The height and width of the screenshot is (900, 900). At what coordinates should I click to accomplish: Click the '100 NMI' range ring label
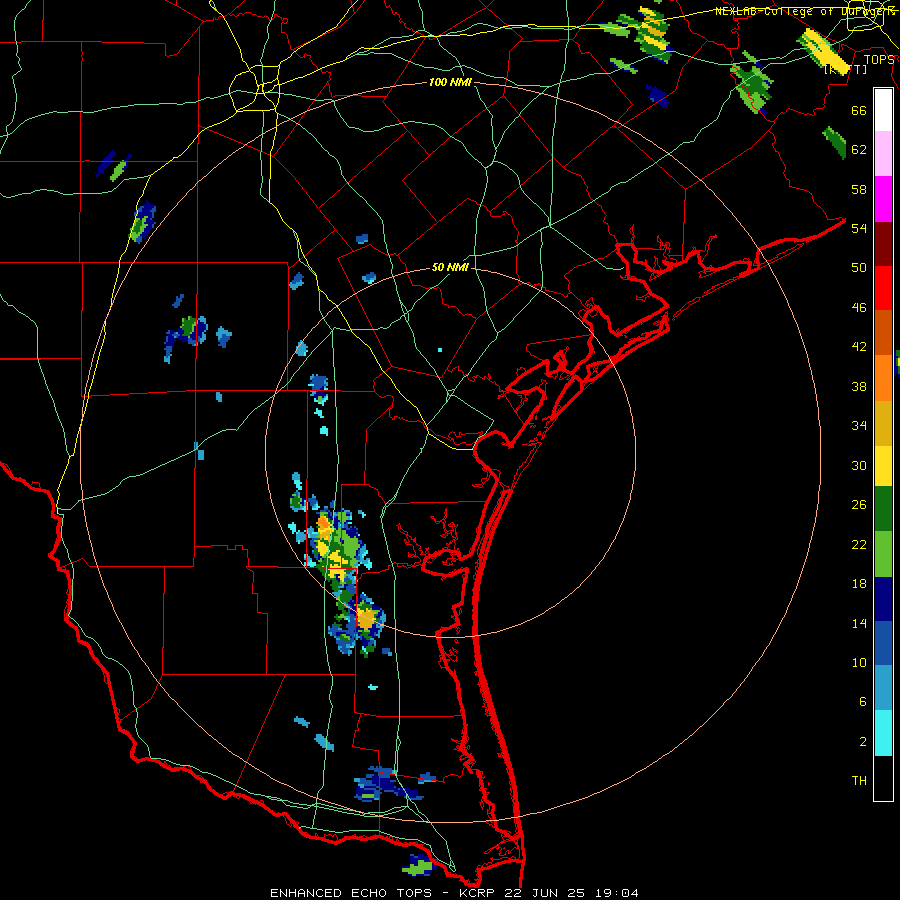point(450,82)
